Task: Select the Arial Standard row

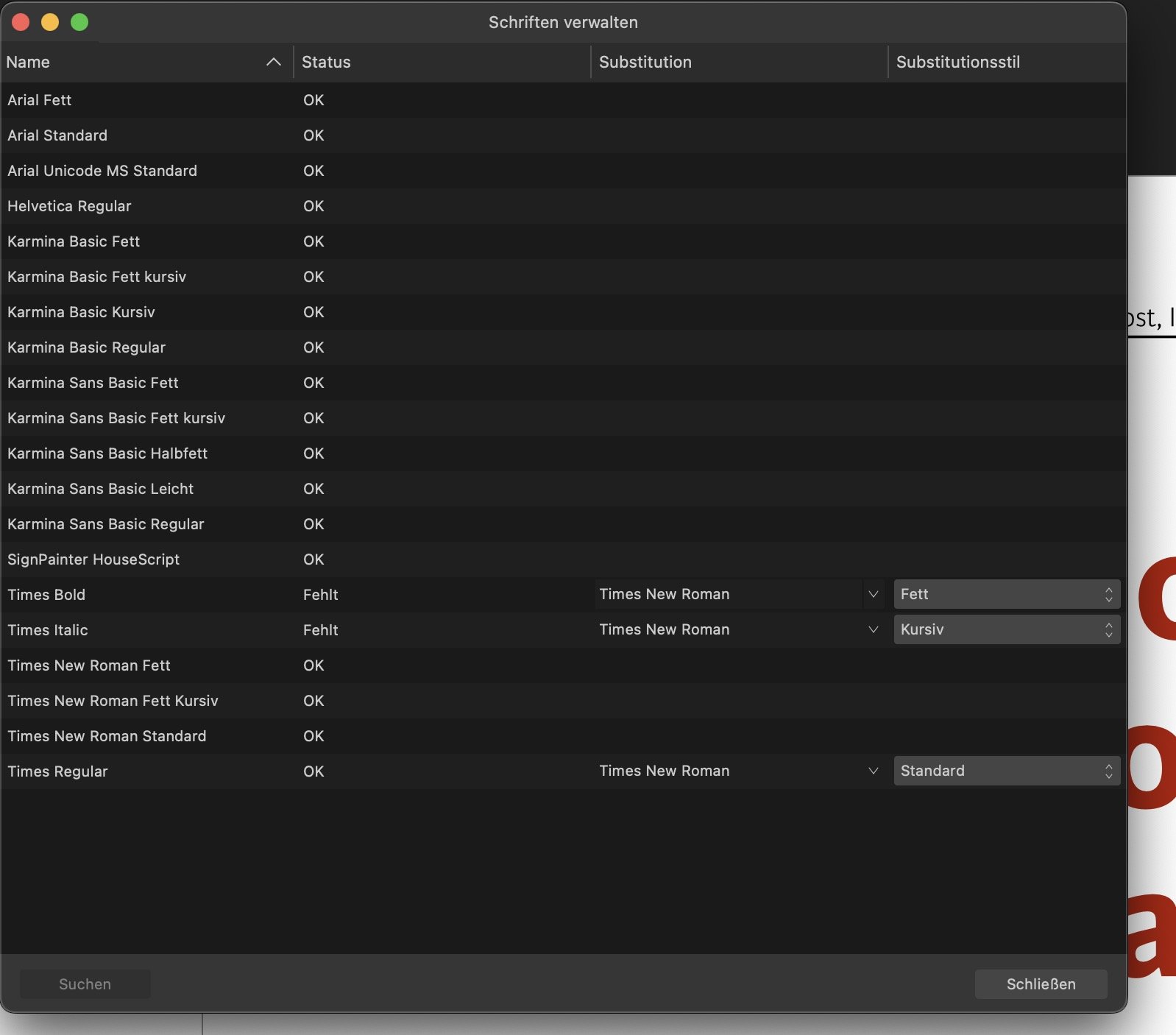Action: click(564, 135)
